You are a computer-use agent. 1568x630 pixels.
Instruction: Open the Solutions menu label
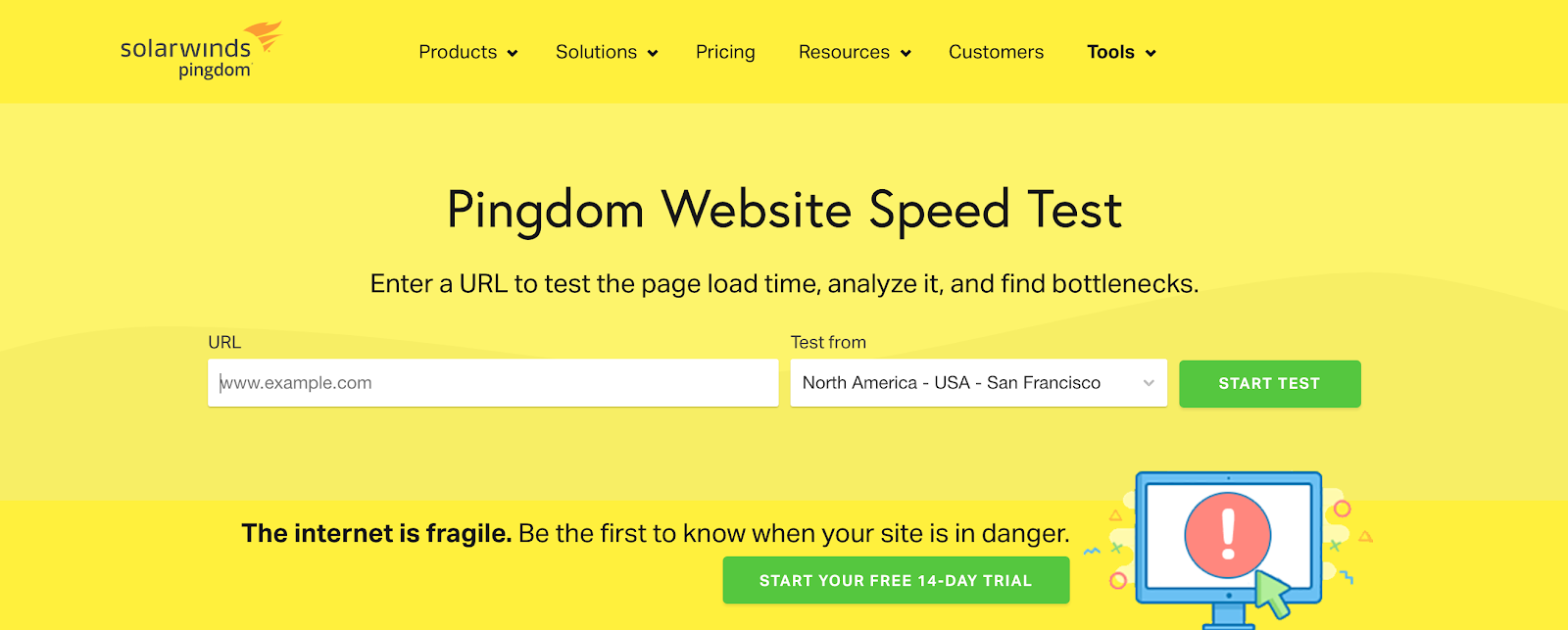[x=596, y=52]
